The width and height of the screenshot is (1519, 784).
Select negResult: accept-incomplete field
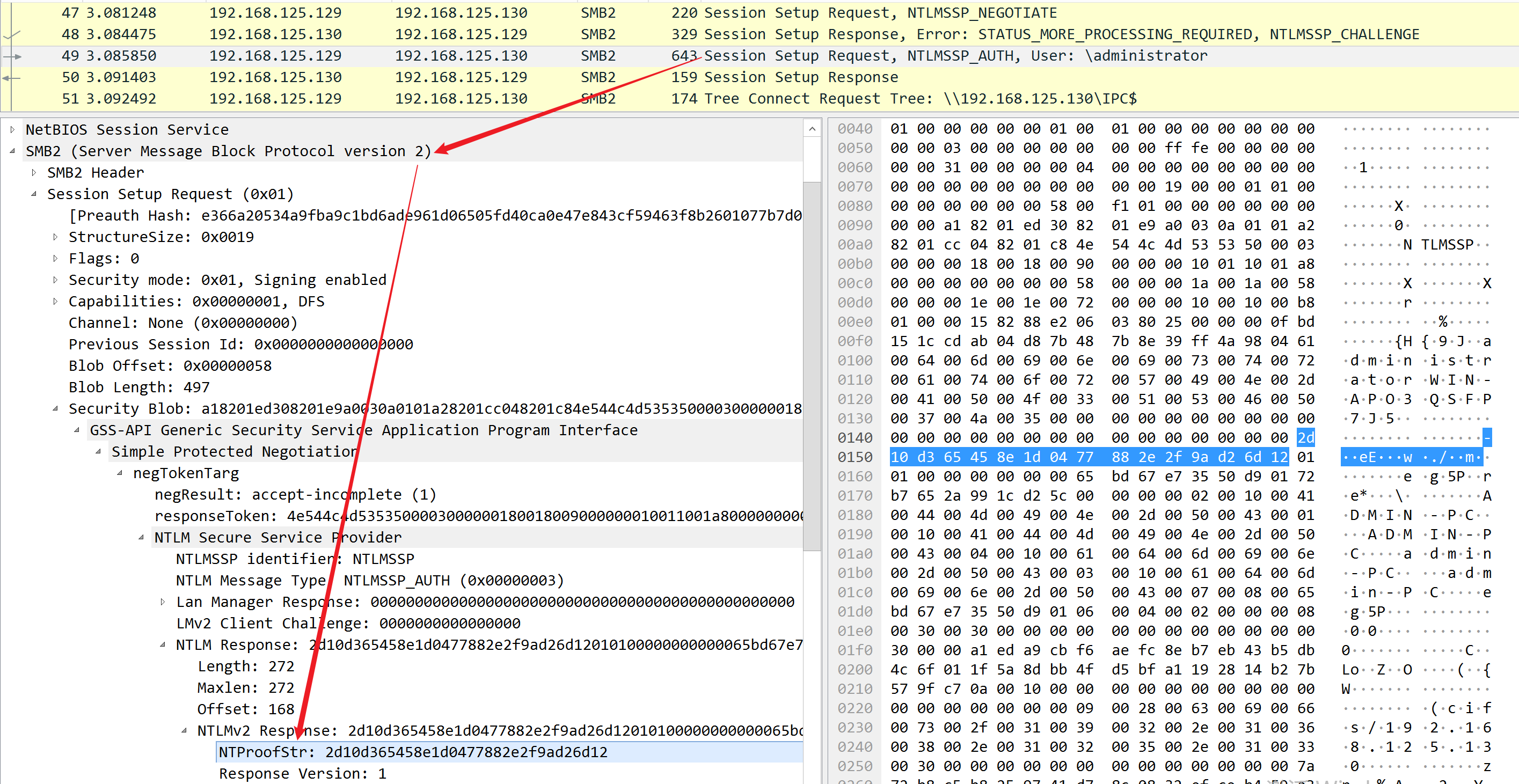(x=295, y=495)
